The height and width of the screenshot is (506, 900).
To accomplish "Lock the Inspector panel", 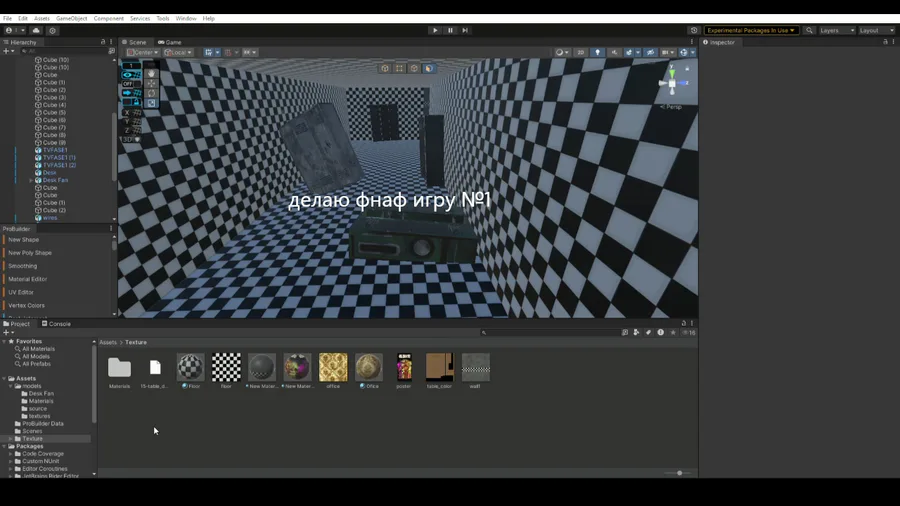I will (885, 42).
